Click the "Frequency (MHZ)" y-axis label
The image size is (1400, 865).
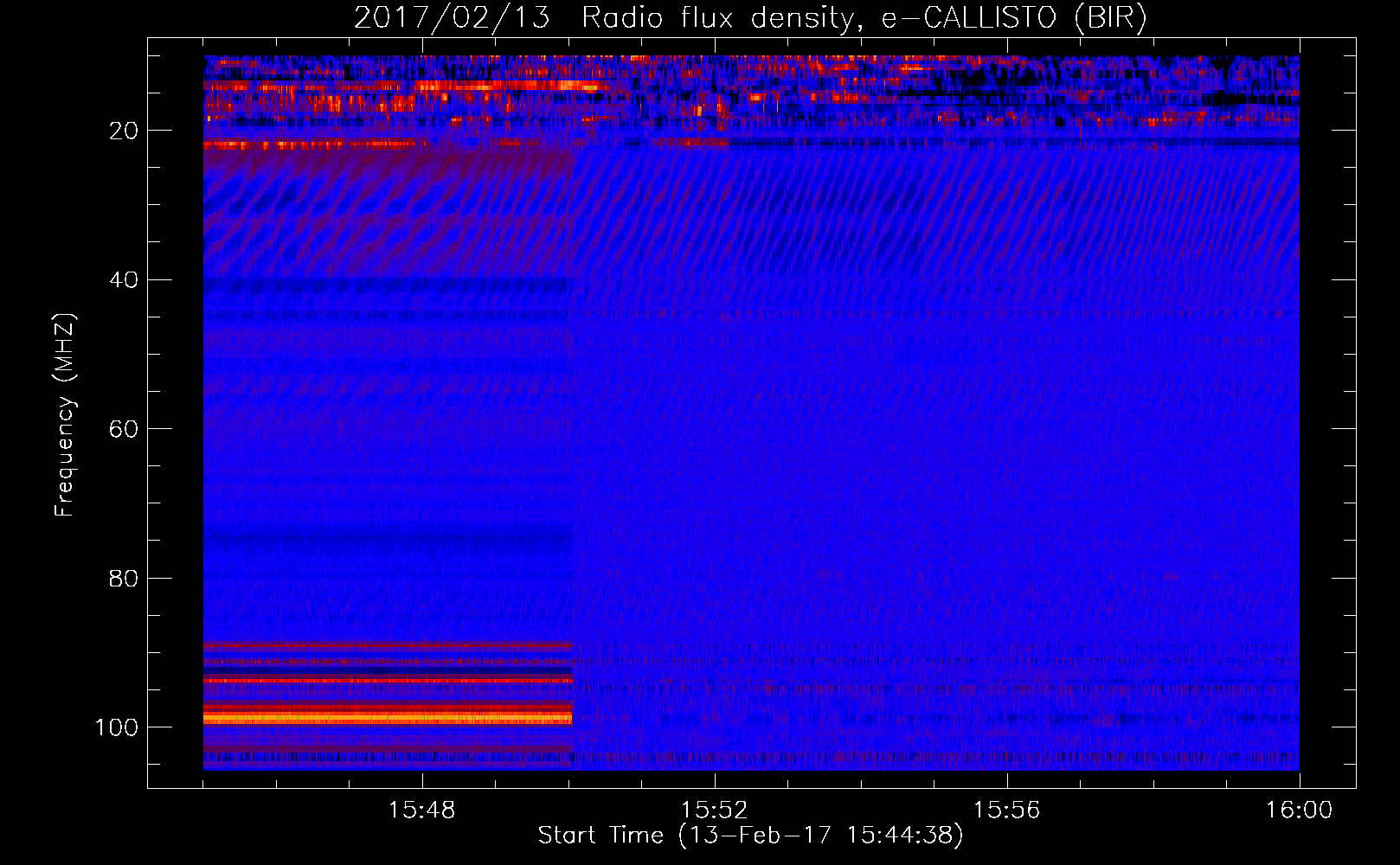65,415
